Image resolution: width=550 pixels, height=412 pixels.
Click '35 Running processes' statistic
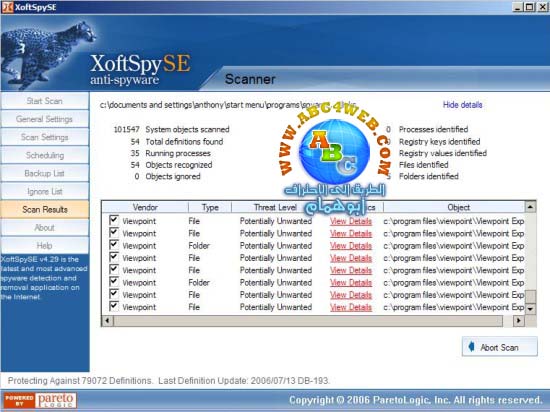[x=170, y=153]
